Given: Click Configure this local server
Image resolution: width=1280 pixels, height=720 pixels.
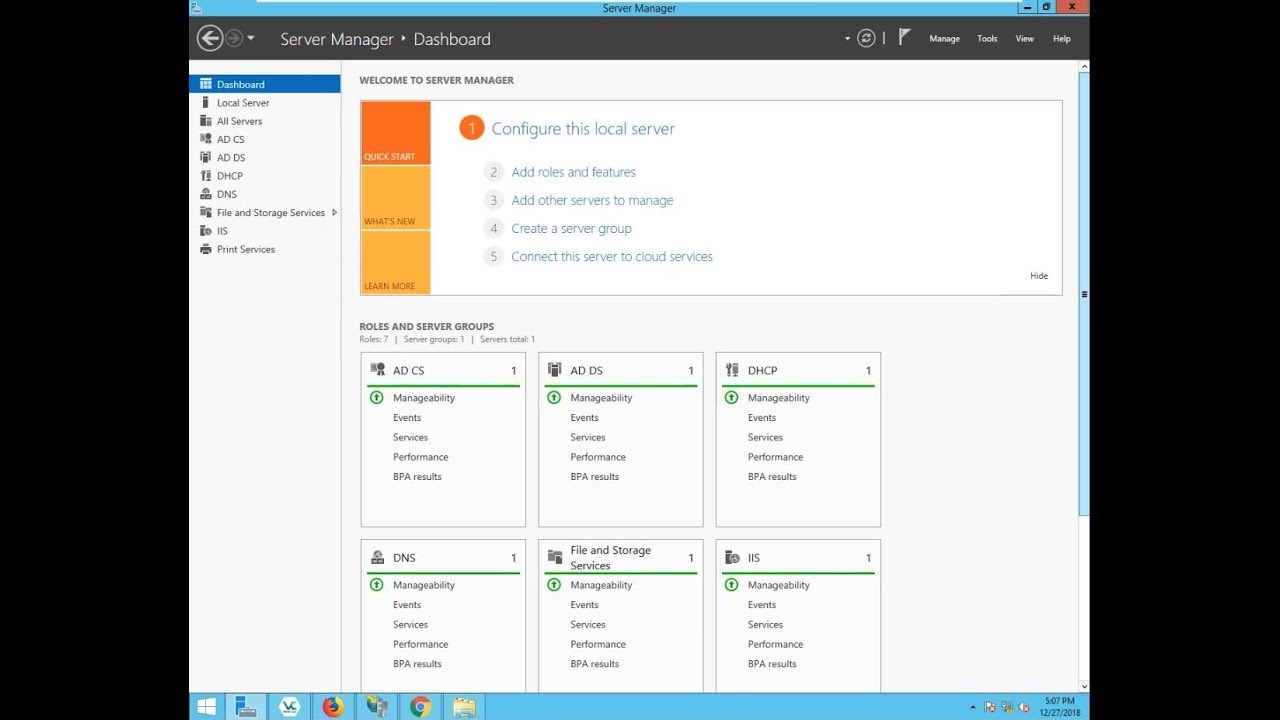Looking at the screenshot, I should [x=583, y=129].
